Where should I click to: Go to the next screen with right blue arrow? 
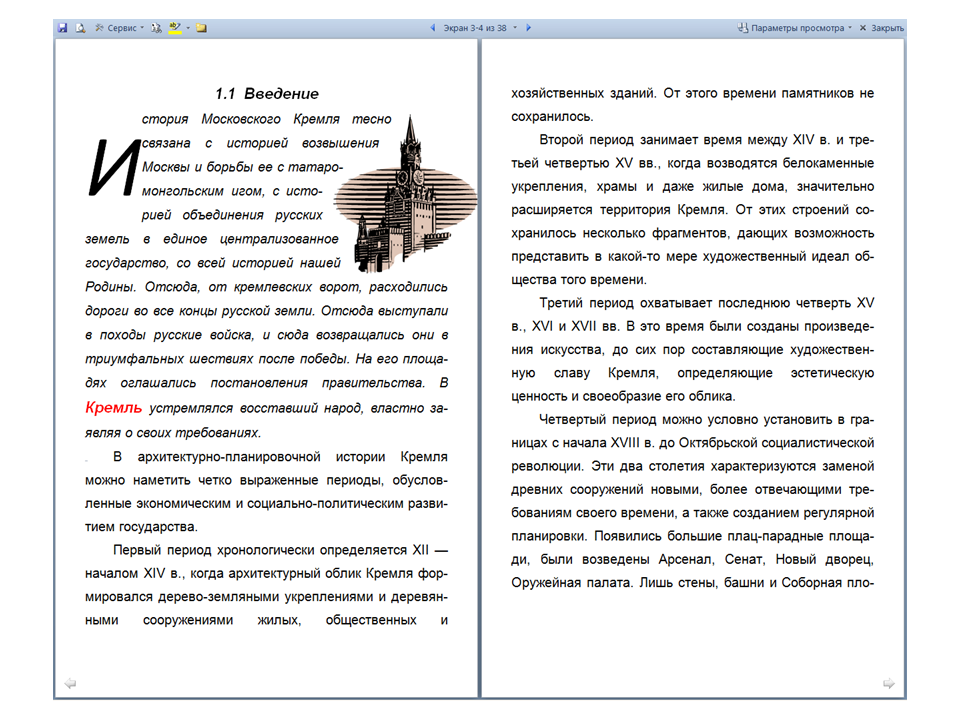(528, 28)
